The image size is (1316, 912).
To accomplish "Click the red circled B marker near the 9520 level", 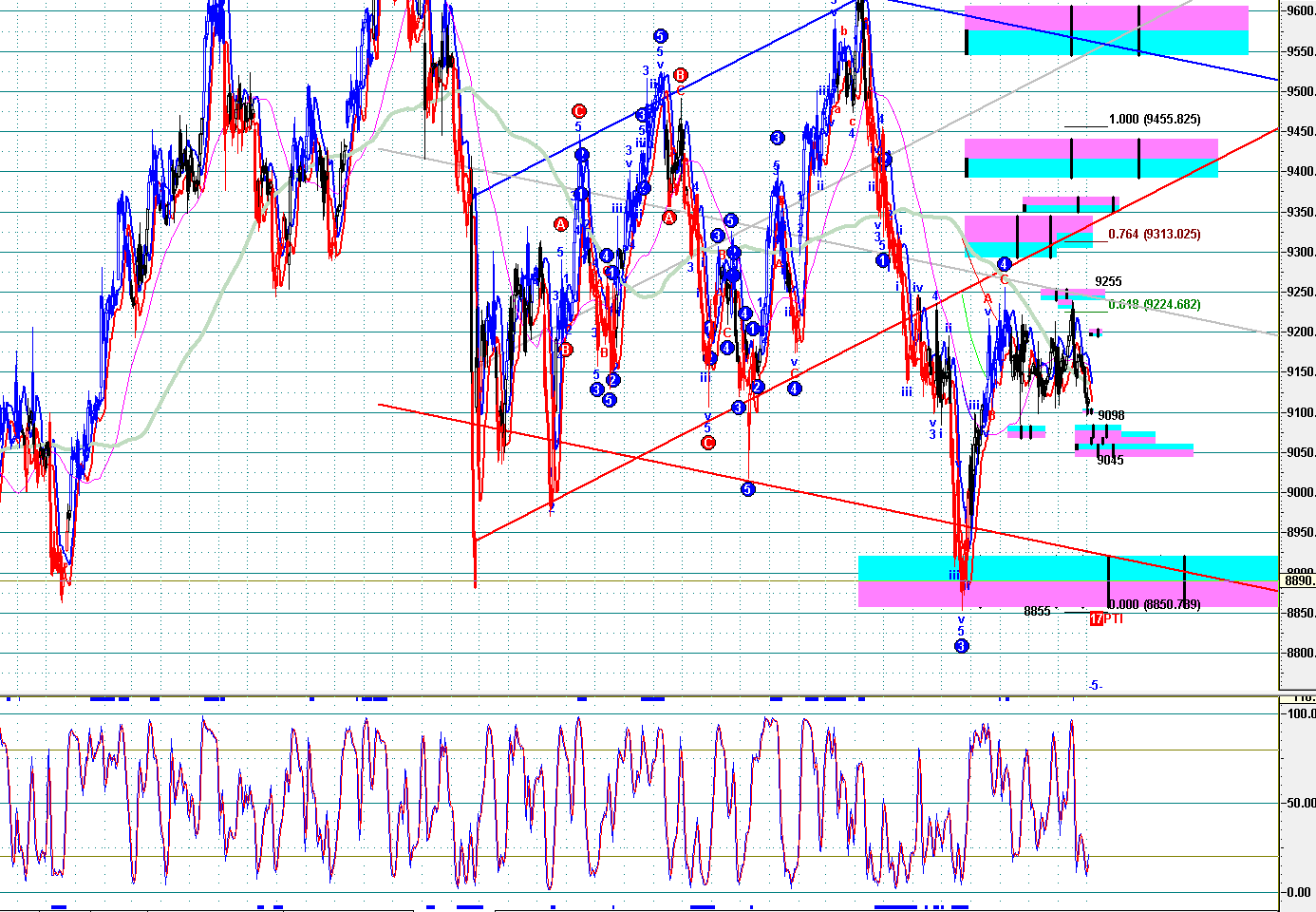I will [x=680, y=75].
